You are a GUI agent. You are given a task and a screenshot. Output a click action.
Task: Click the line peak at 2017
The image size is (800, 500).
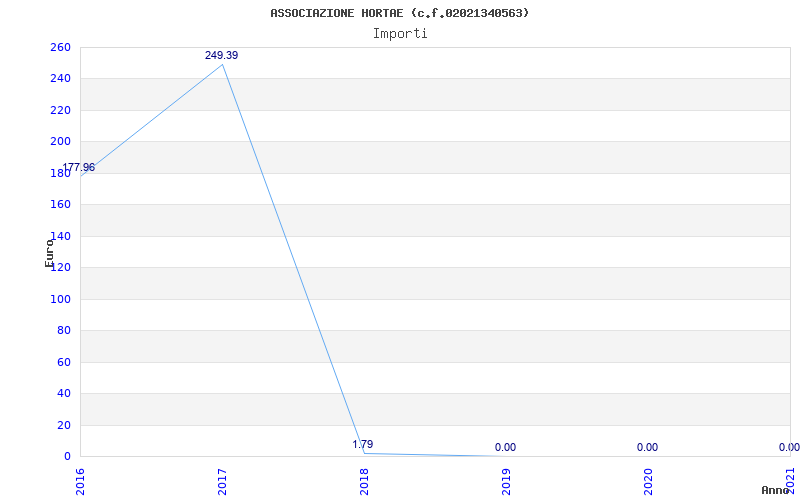tap(222, 64)
